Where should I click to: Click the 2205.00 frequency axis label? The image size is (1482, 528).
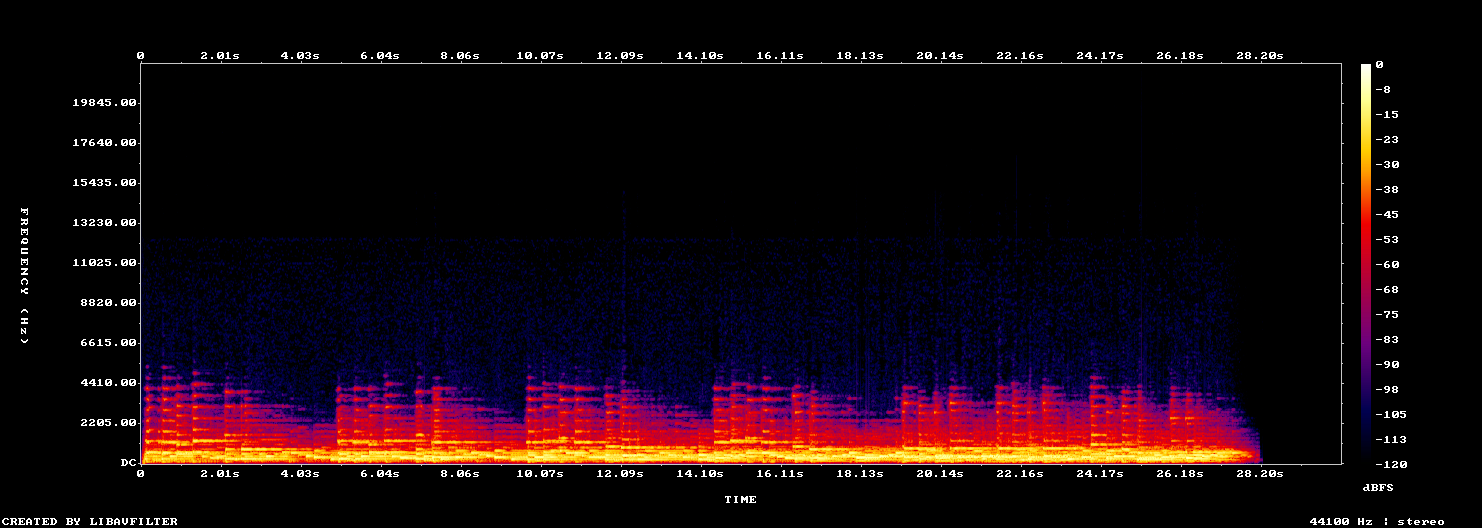109,423
